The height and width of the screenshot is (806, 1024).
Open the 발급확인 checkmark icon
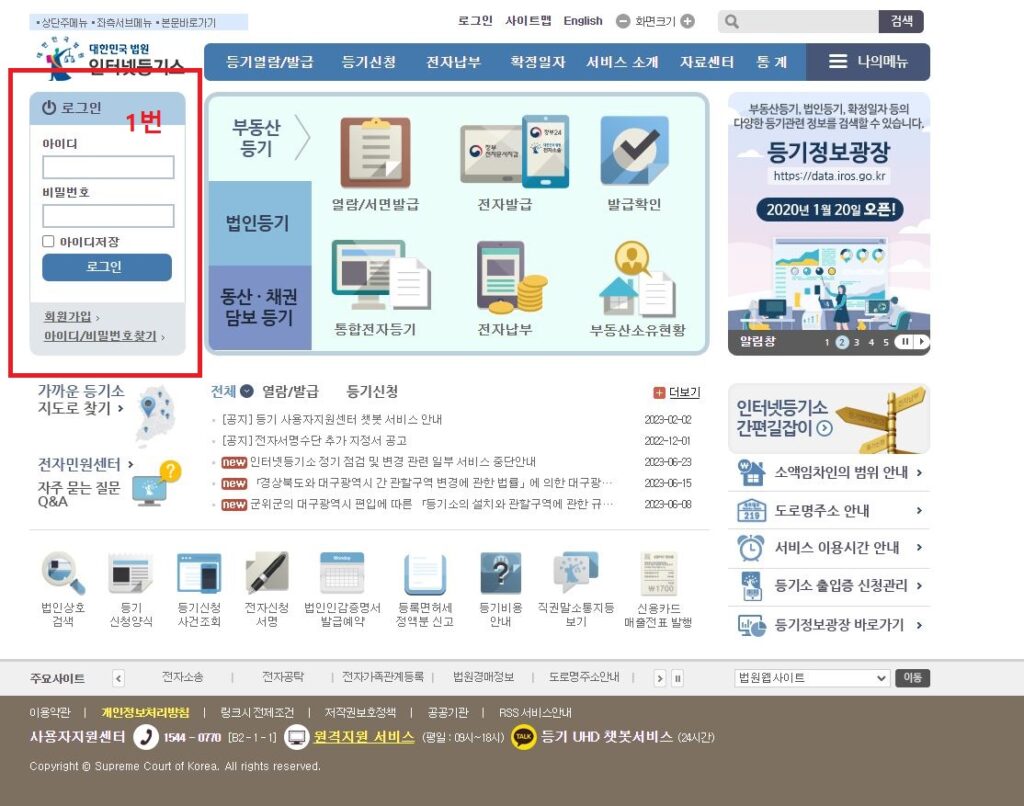pyautogui.click(x=634, y=150)
